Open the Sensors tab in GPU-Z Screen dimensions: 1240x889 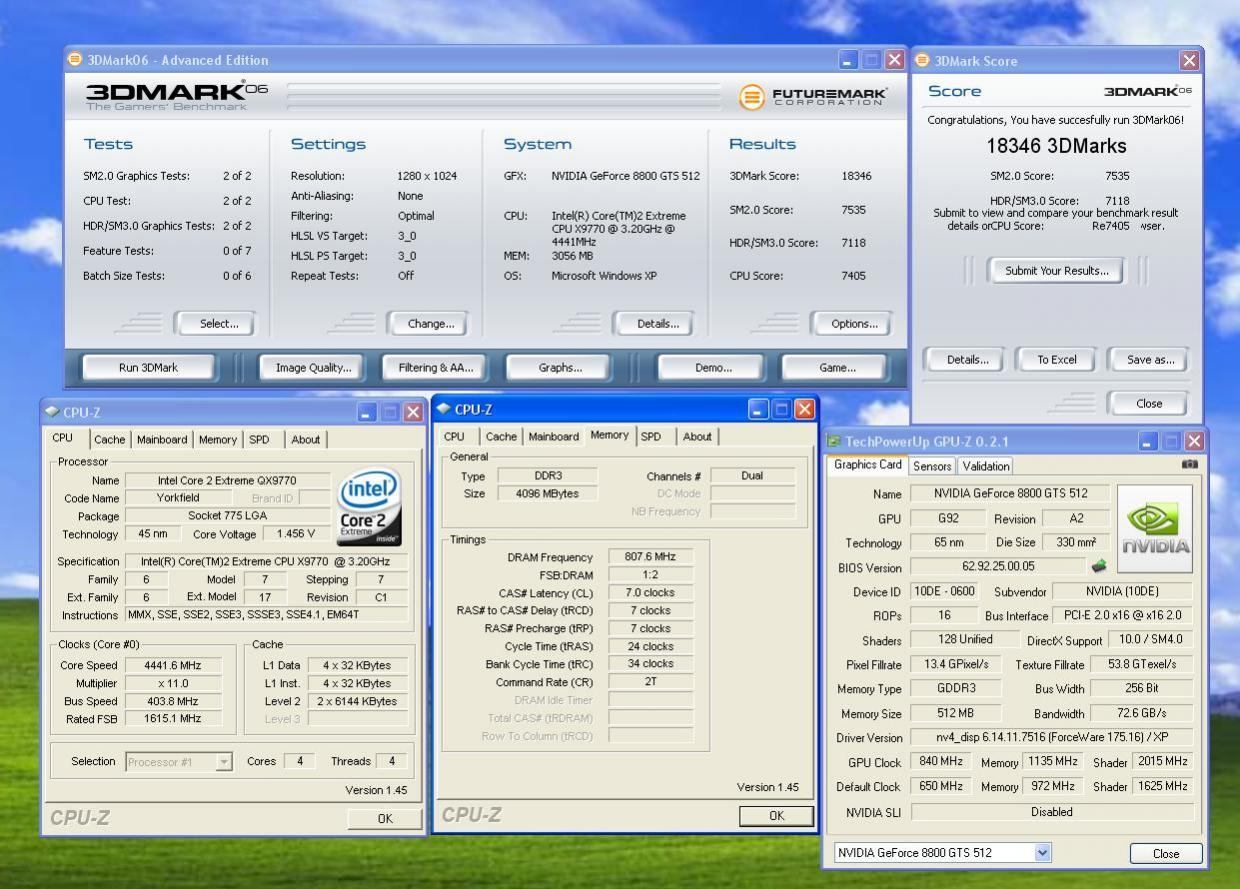coord(932,466)
